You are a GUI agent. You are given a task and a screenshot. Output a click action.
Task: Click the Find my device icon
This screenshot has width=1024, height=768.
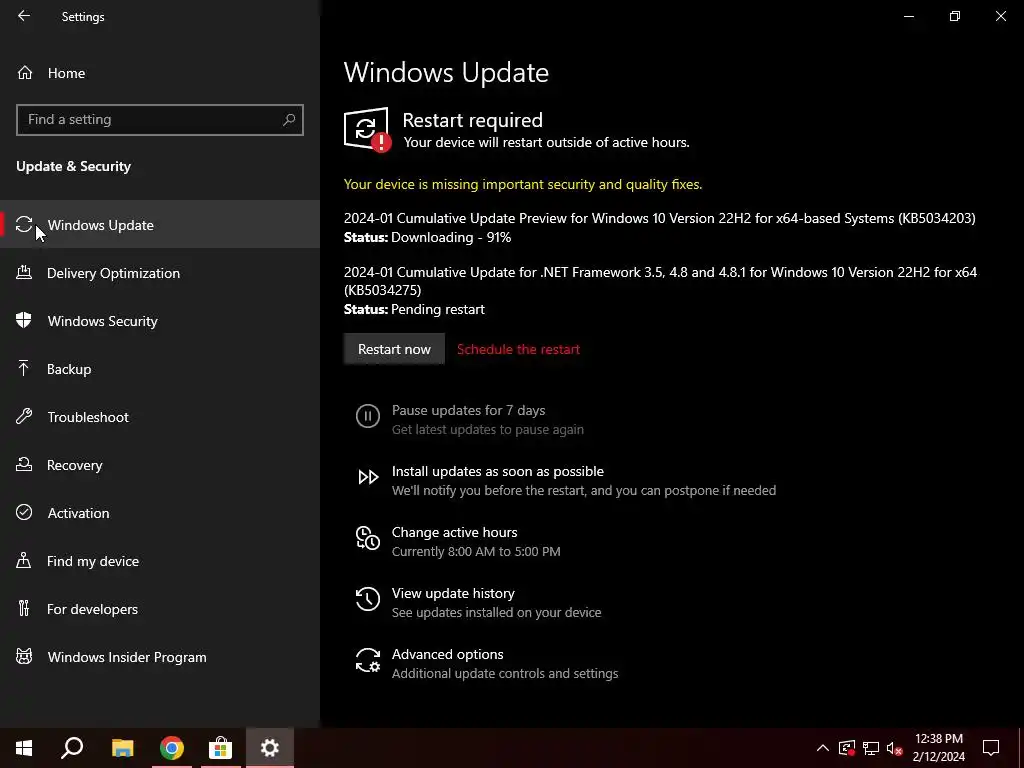click(x=24, y=560)
